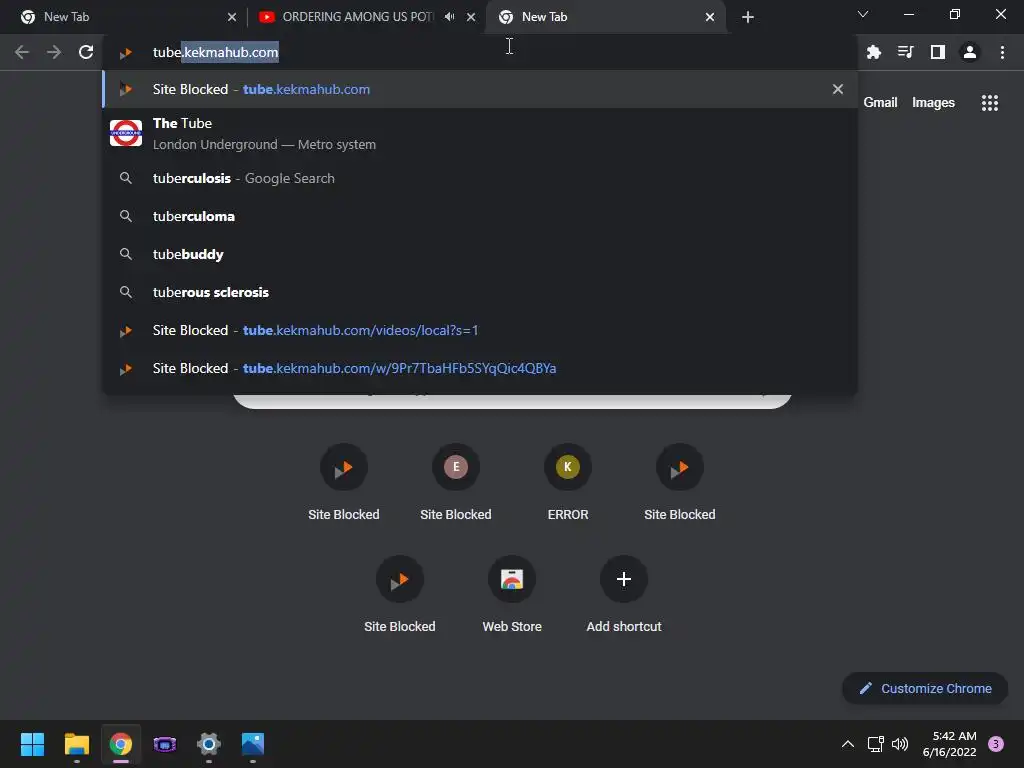Open a new tab with plus button
The image size is (1024, 768).
pyautogui.click(x=748, y=17)
